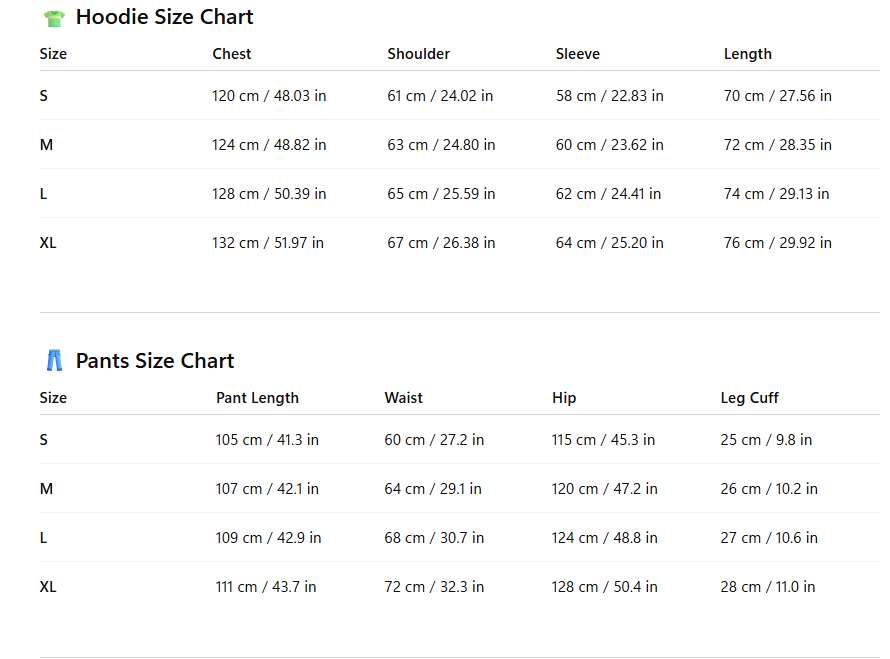The width and height of the screenshot is (890, 659).
Task: Click the 132 cm / 51.97 in chest cell
Action: (268, 243)
